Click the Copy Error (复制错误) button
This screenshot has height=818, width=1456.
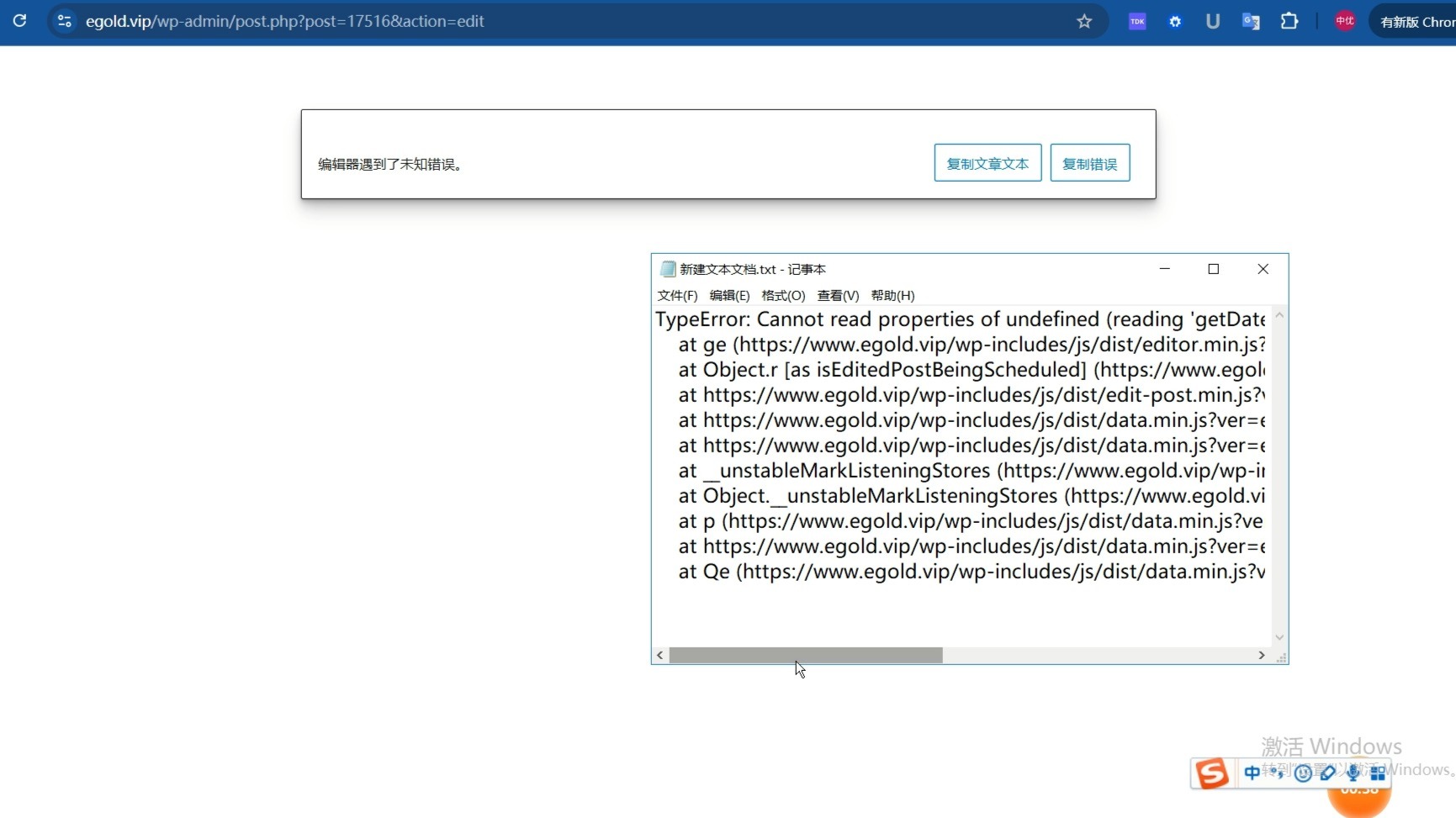point(1089,163)
